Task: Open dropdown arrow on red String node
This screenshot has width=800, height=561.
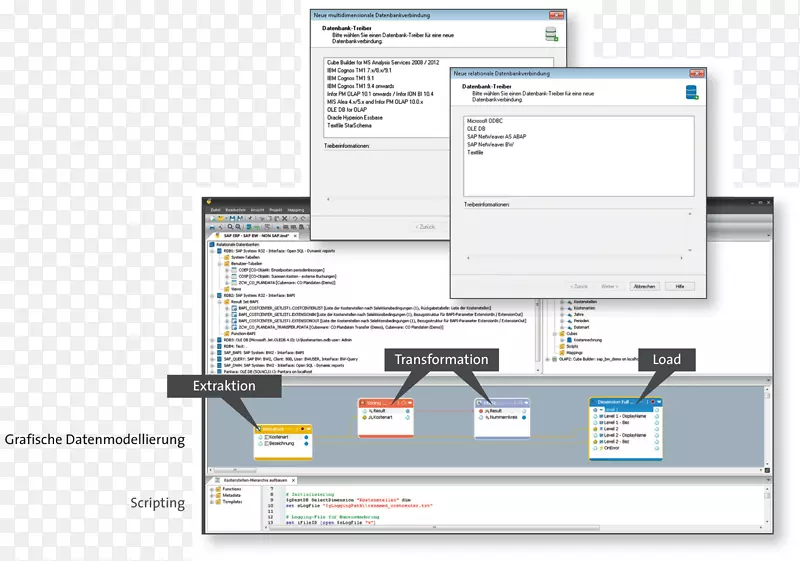Action: (x=410, y=403)
